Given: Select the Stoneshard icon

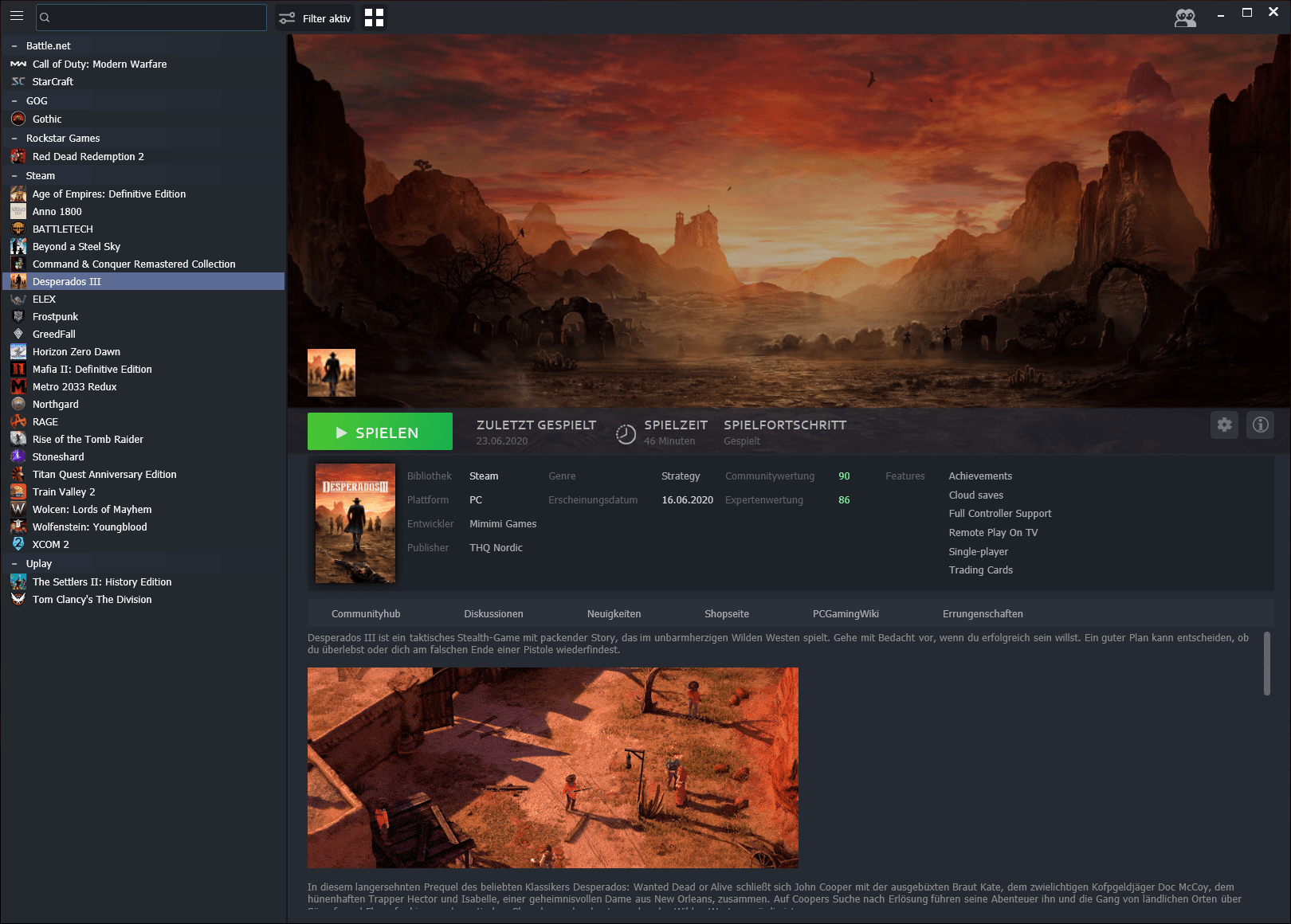Looking at the screenshot, I should 18,456.
